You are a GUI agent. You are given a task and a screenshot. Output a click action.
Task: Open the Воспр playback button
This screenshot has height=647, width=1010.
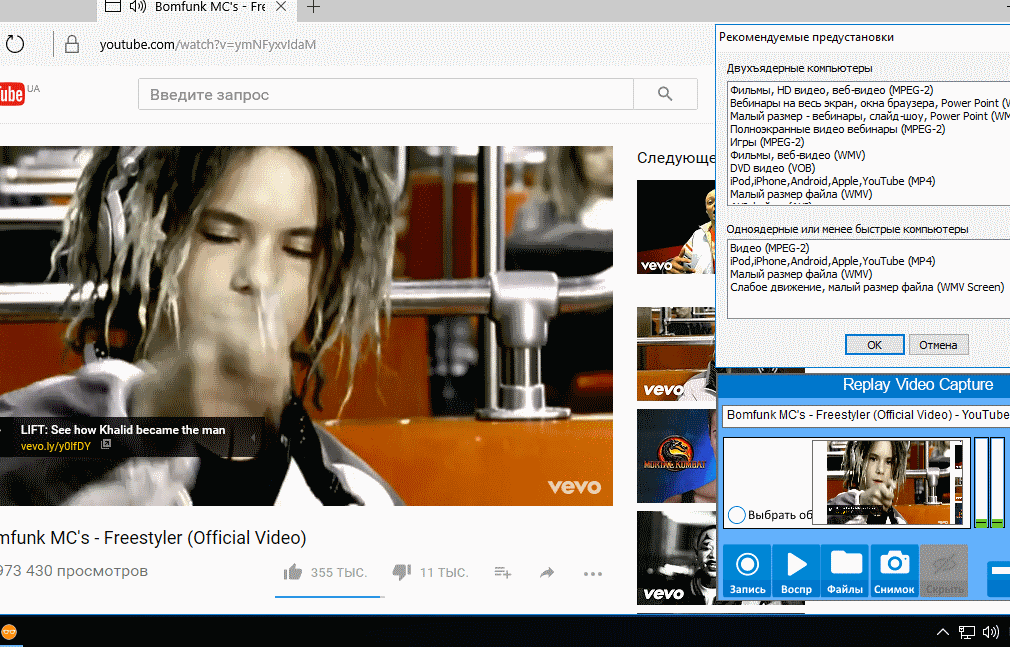tap(796, 571)
